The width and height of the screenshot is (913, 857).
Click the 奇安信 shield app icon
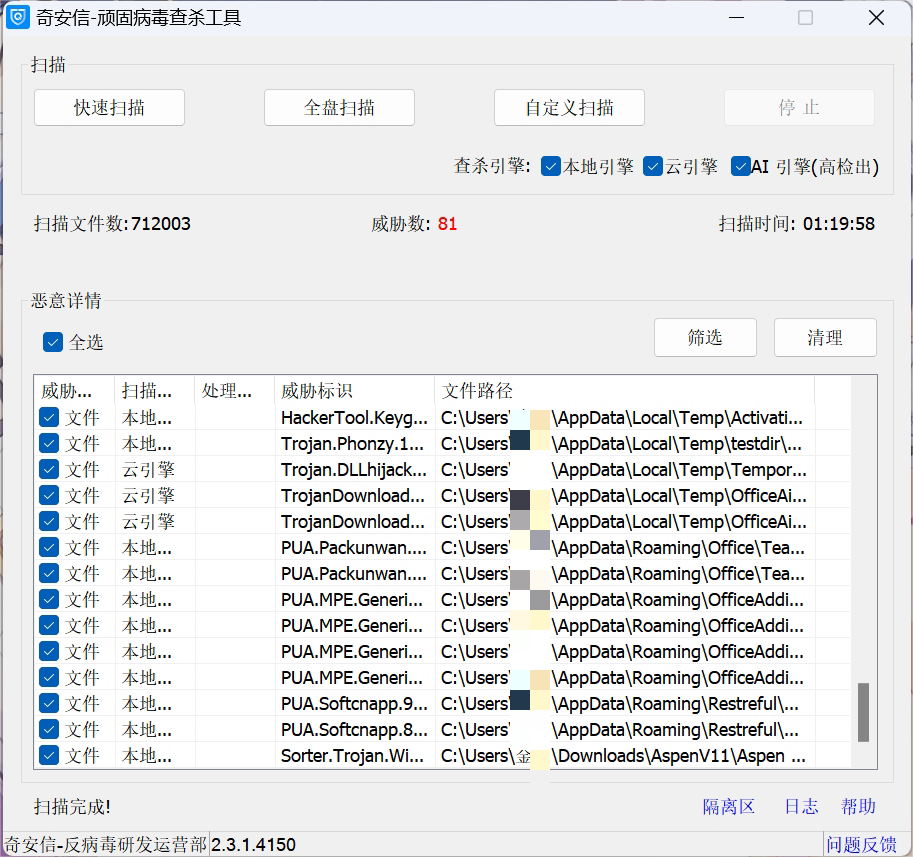tap(17, 17)
